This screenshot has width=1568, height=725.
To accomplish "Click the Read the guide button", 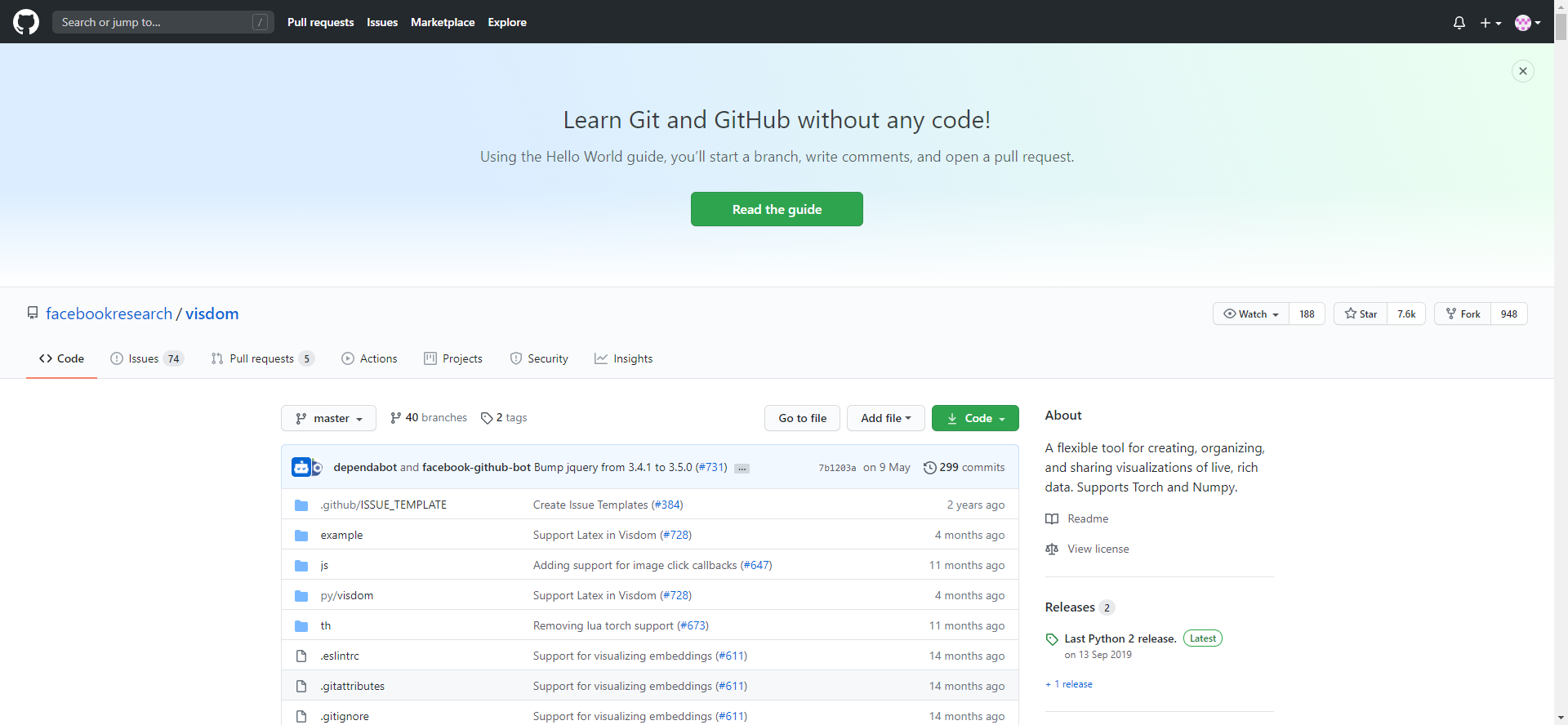I will (x=777, y=209).
